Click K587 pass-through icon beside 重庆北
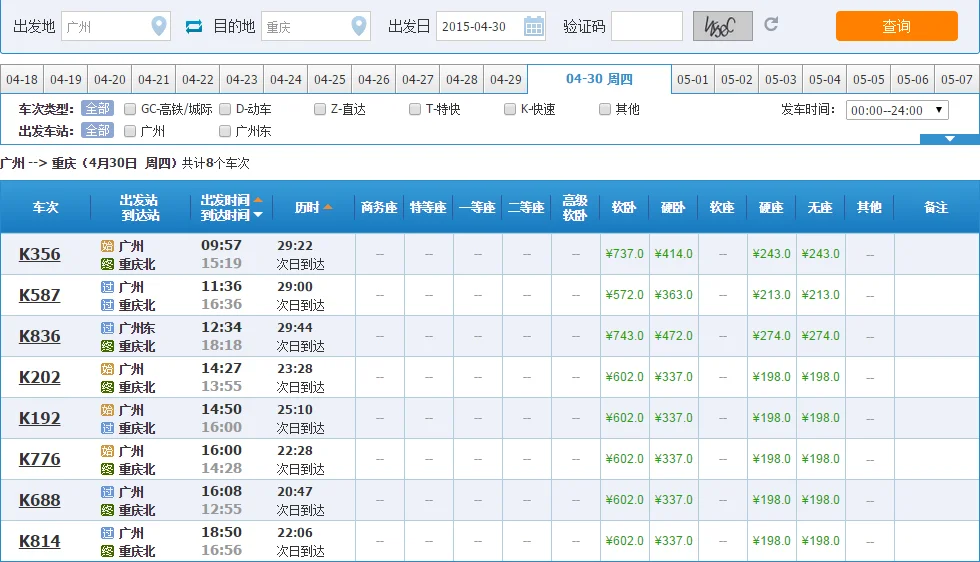980x562 pixels. point(108,306)
